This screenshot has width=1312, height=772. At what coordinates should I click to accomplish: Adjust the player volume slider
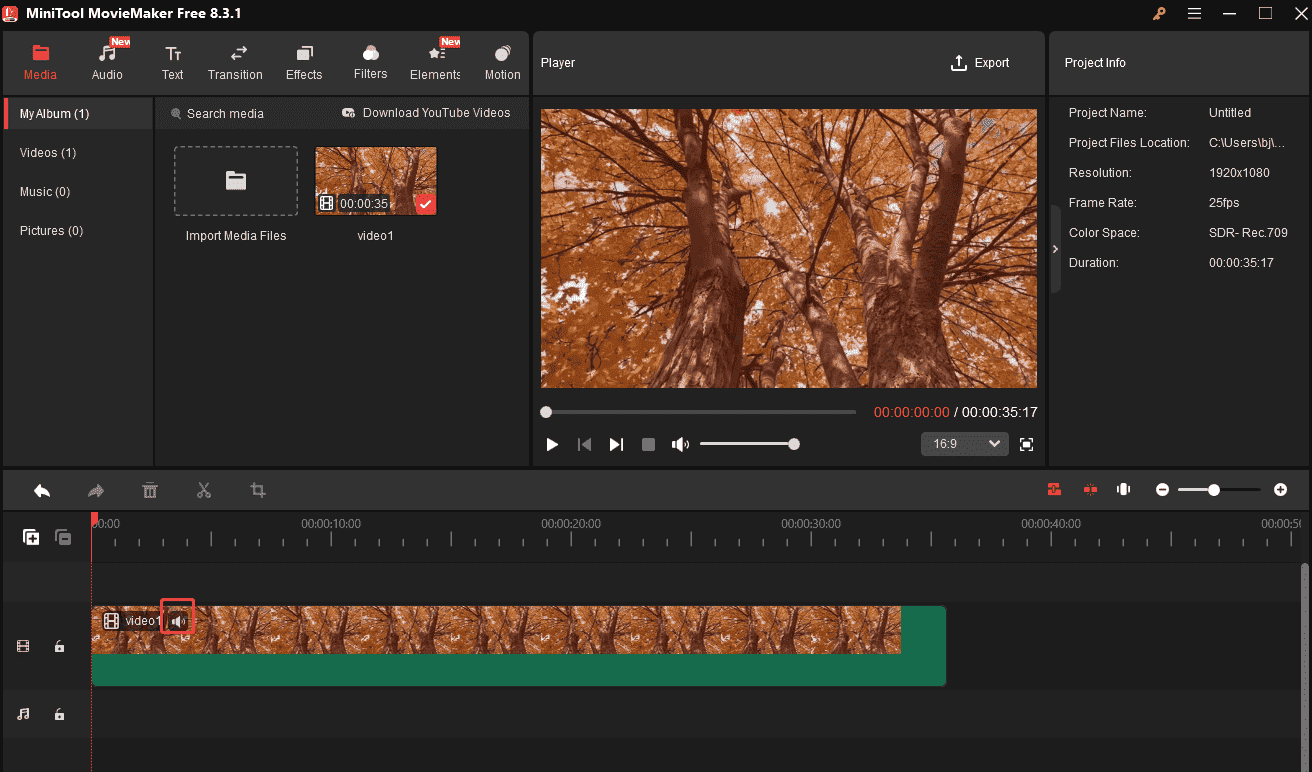750,444
